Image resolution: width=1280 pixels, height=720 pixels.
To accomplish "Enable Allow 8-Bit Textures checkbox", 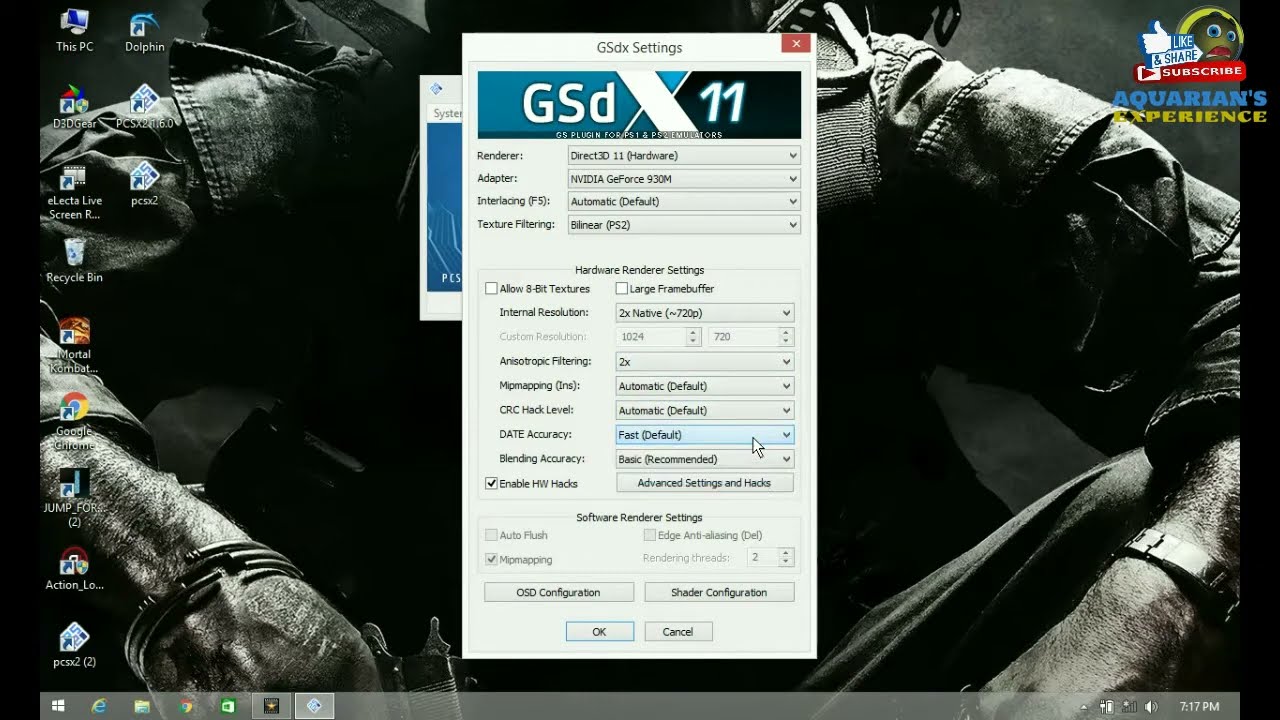I will point(491,289).
